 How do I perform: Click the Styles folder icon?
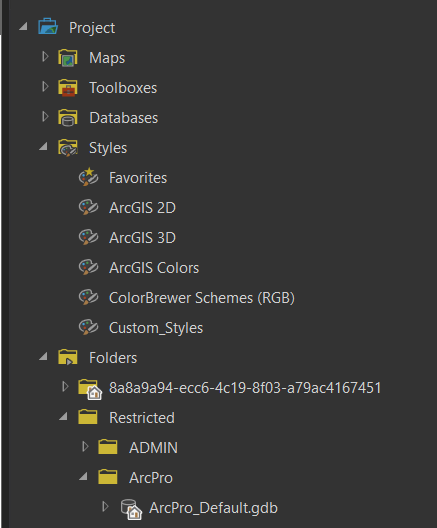(x=68, y=148)
